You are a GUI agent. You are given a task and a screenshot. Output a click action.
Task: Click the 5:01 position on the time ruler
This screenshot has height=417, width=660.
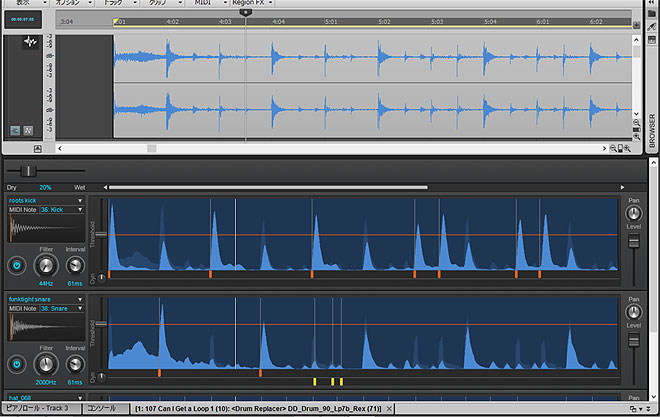(331, 21)
